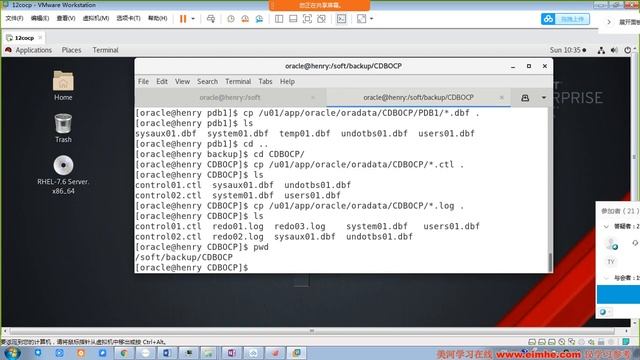Open the VMware 选项卡(T) menu
Viewport: 640px width, 360px height.
[x=128, y=18]
